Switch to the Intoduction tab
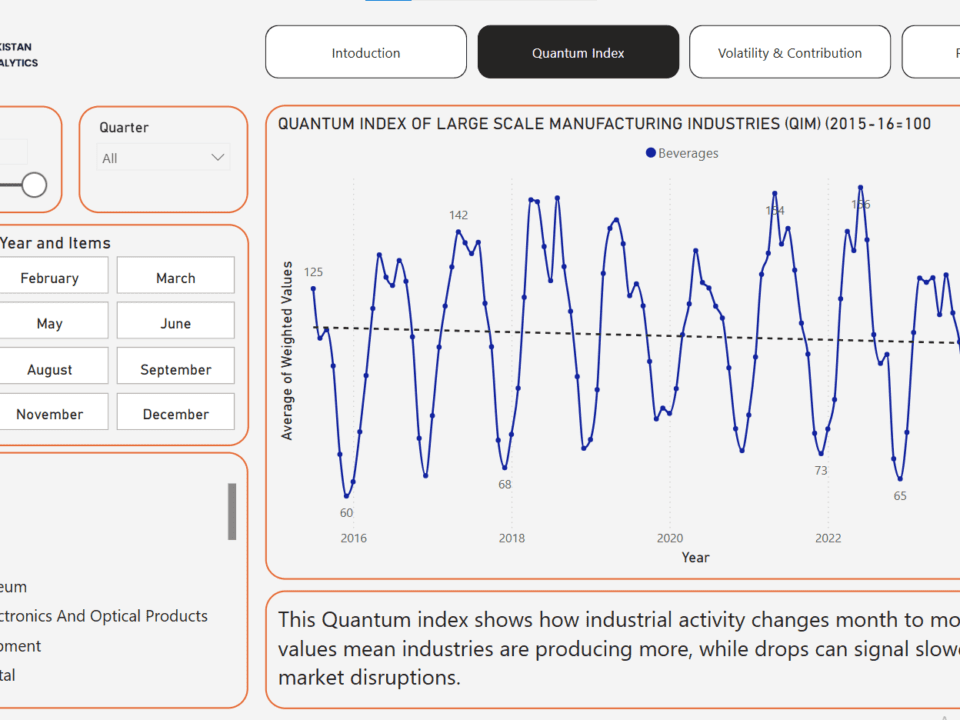This screenshot has height=720, width=960. [366, 53]
